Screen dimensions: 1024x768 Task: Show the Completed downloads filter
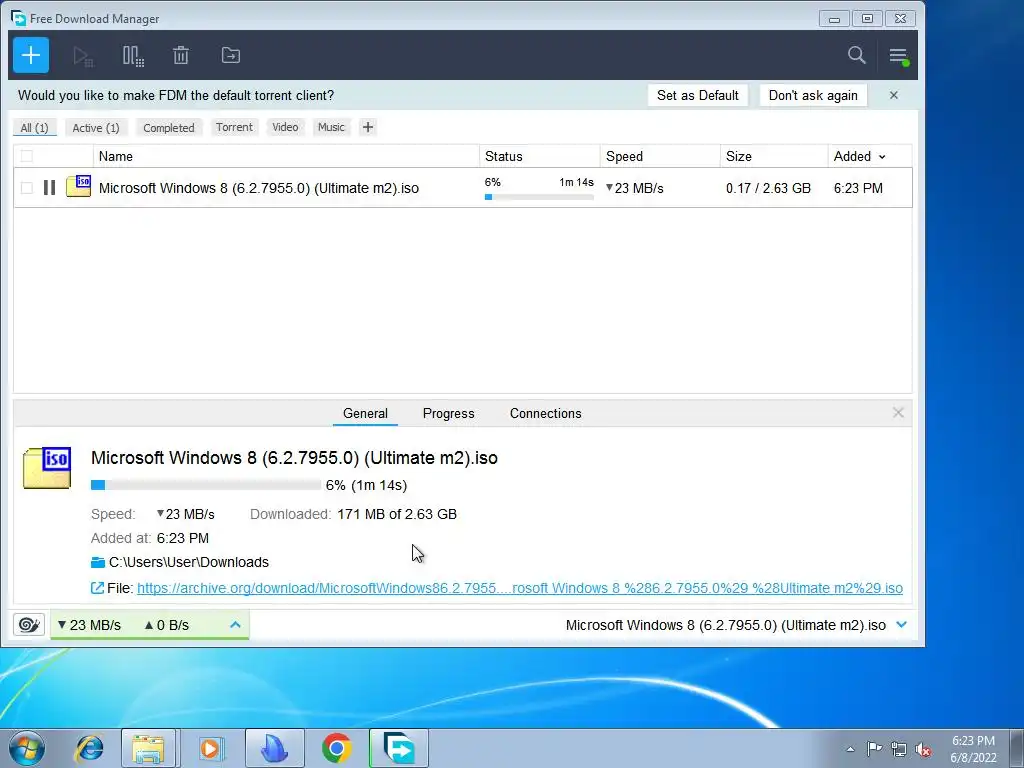tap(168, 127)
